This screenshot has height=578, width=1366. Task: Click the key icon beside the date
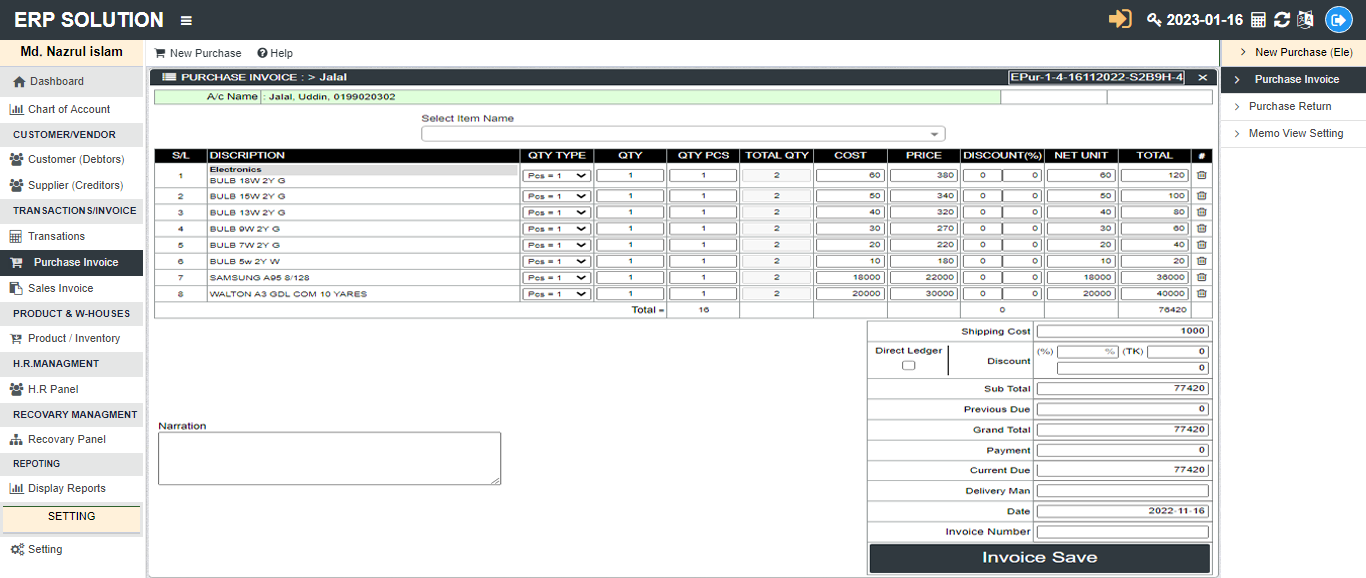1154,20
